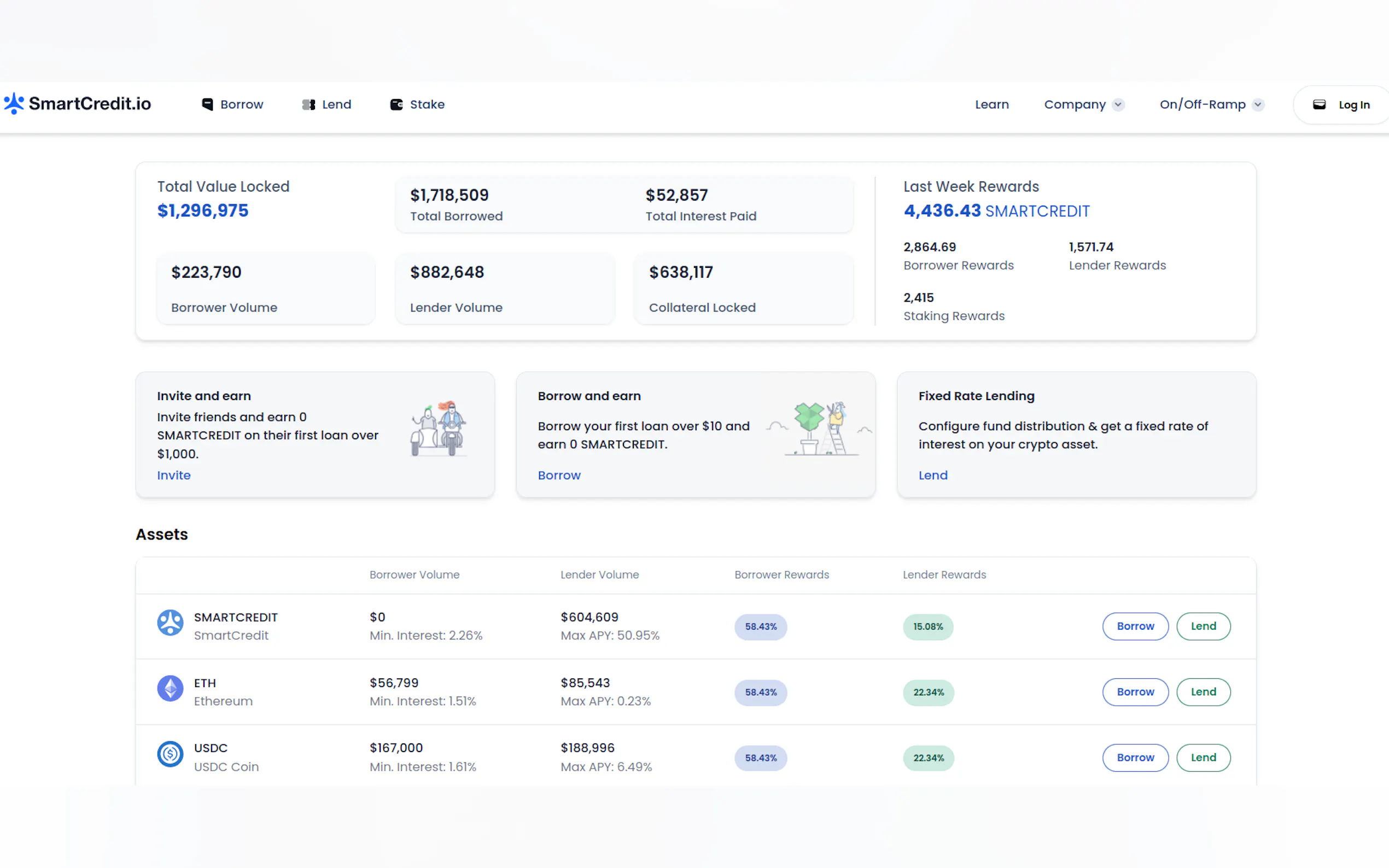1389x868 pixels.
Task: Open the Learn menu item
Action: (x=991, y=104)
